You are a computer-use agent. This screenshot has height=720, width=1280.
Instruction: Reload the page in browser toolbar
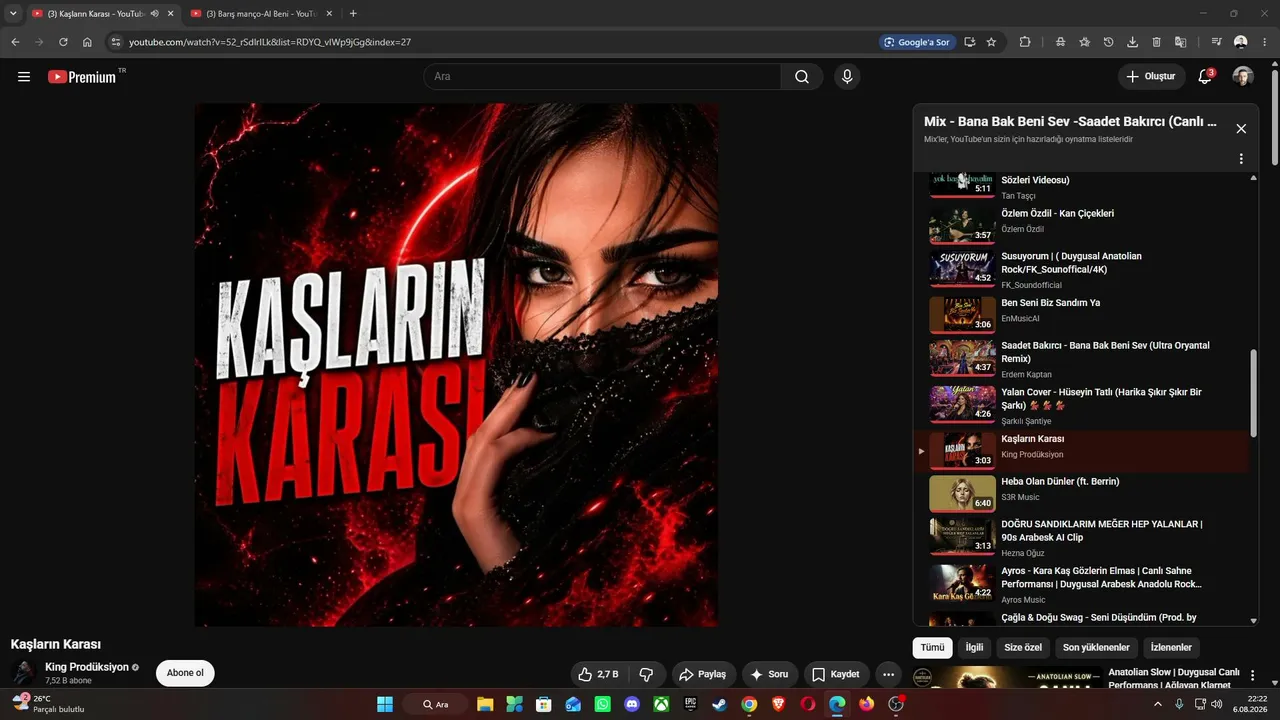point(63,42)
